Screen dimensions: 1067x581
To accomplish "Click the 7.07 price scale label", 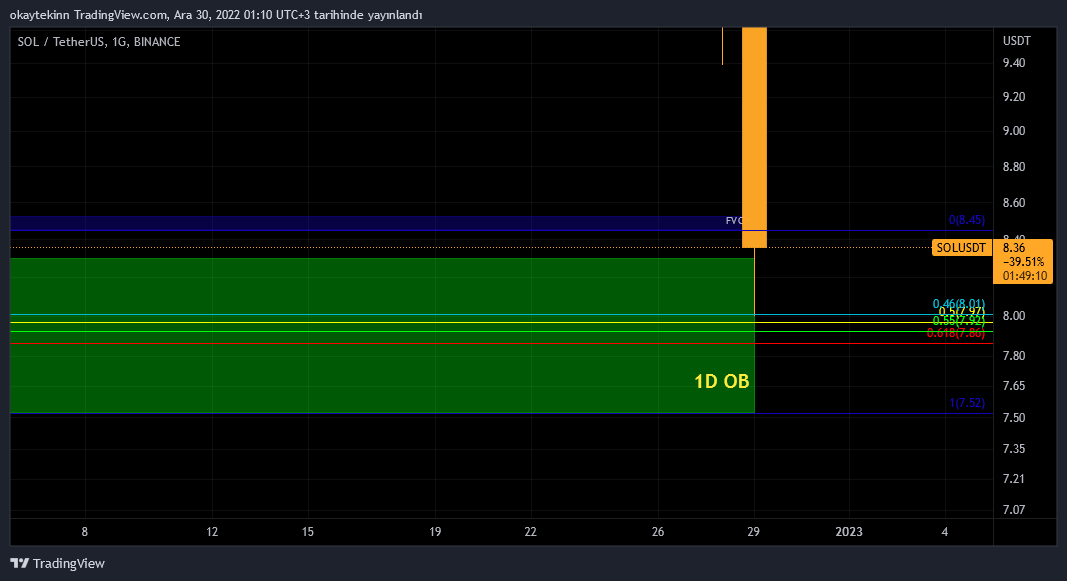I will pos(1014,510).
